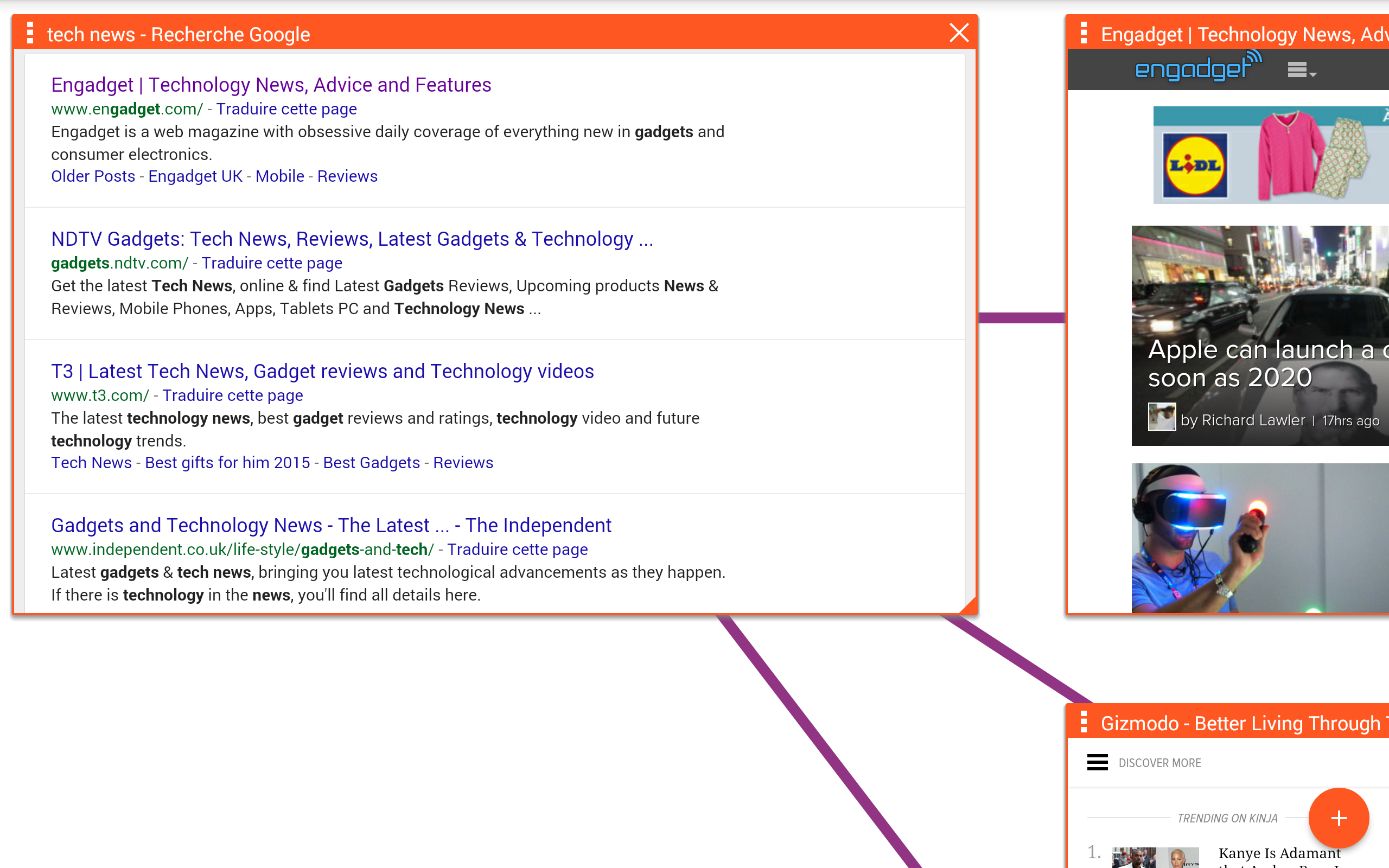Image resolution: width=1389 pixels, height=868 pixels.
Task: Click the www.t3.com green URL
Action: tap(100, 395)
